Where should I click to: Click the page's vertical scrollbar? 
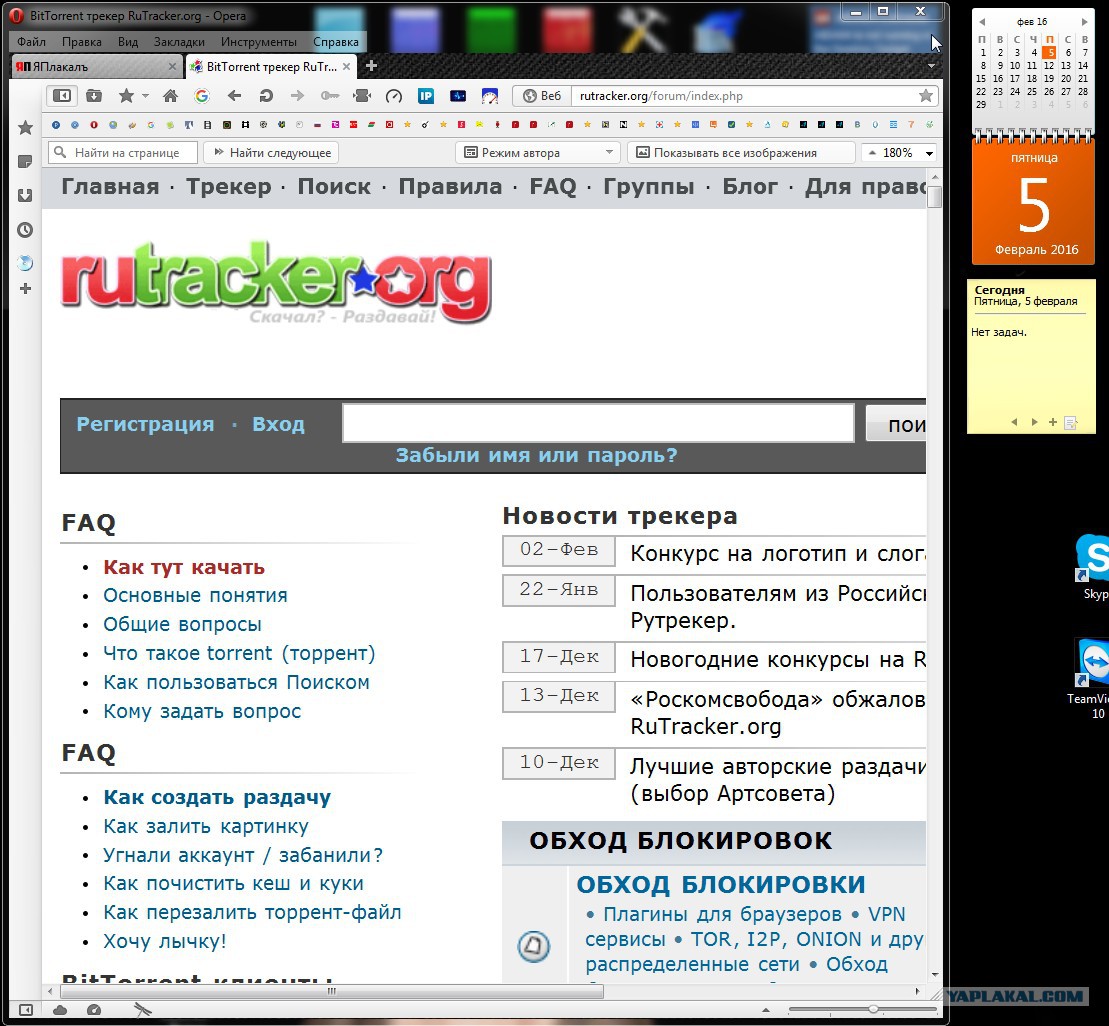tap(934, 196)
